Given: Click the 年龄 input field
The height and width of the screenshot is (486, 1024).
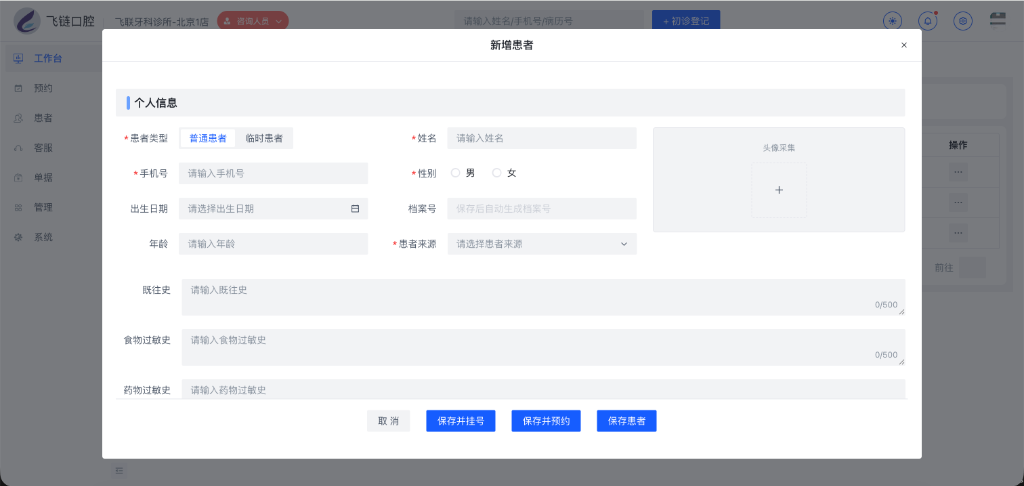Looking at the screenshot, I should click(274, 244).
